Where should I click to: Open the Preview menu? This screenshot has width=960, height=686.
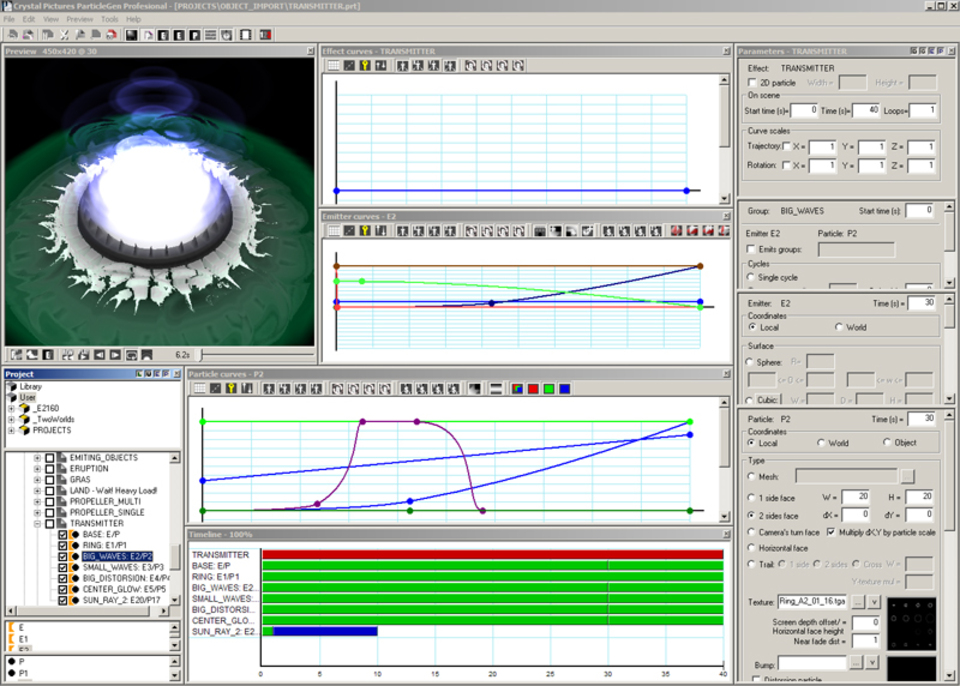coord(79,19)
